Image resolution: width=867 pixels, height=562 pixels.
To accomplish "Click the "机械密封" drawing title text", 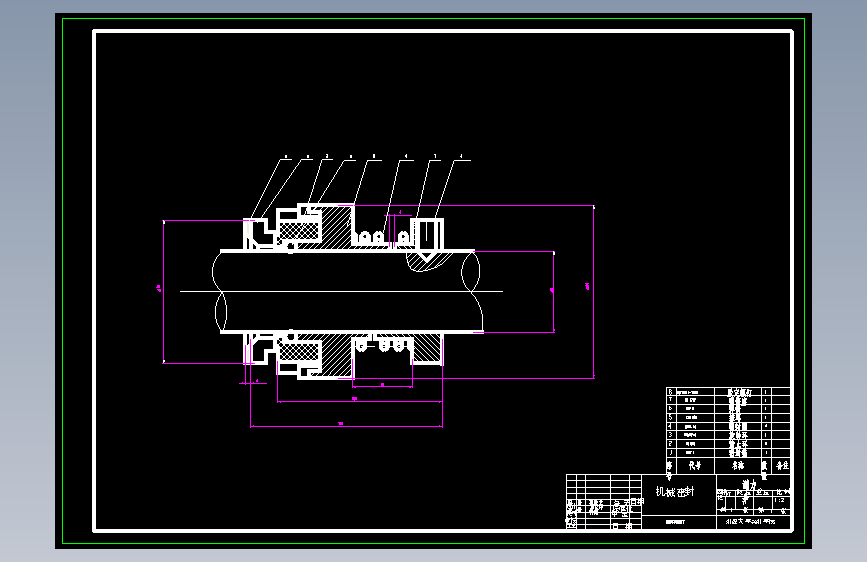I will [x=675, y=492].
